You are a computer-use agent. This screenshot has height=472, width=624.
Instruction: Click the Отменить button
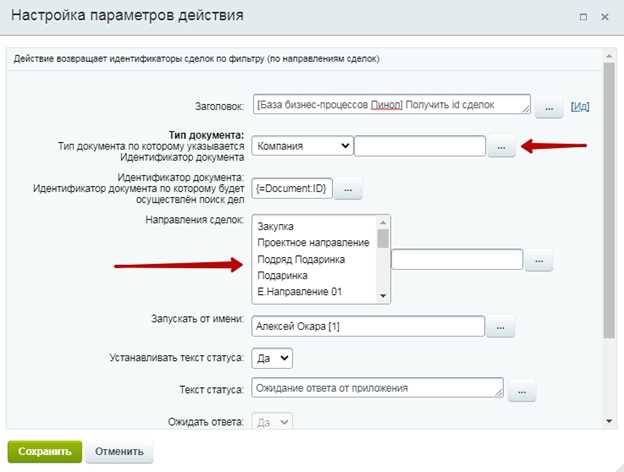tap(119, 452)
